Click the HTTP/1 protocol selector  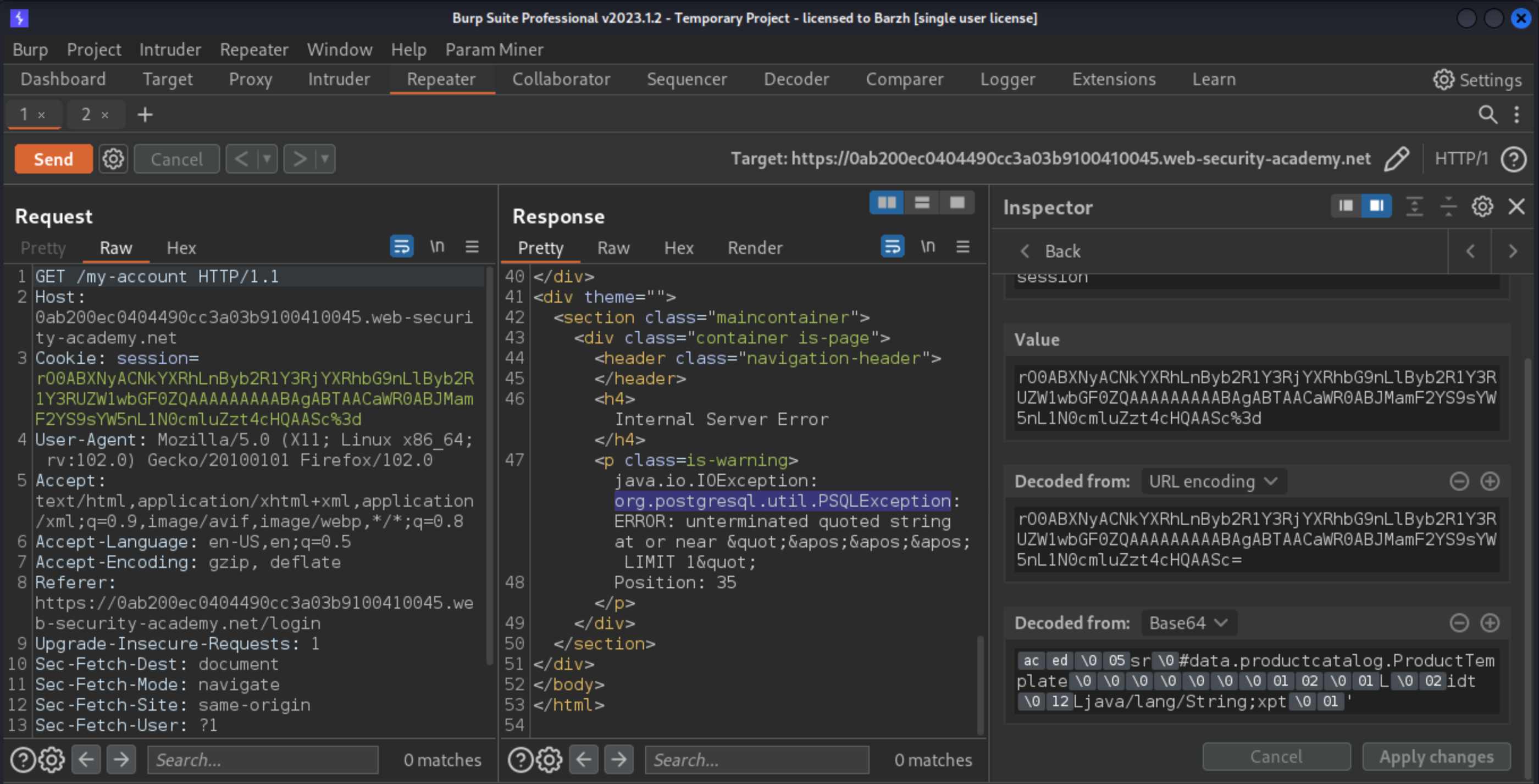point(1461,159)
